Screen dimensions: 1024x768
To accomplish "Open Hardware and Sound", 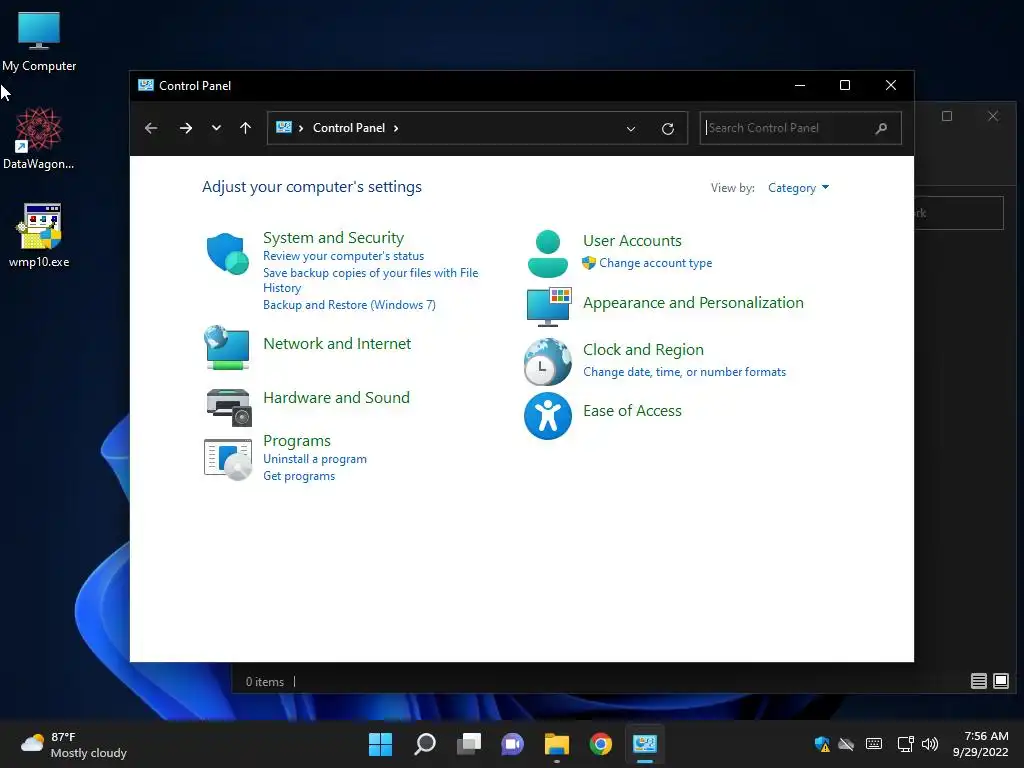I will 336,398.
